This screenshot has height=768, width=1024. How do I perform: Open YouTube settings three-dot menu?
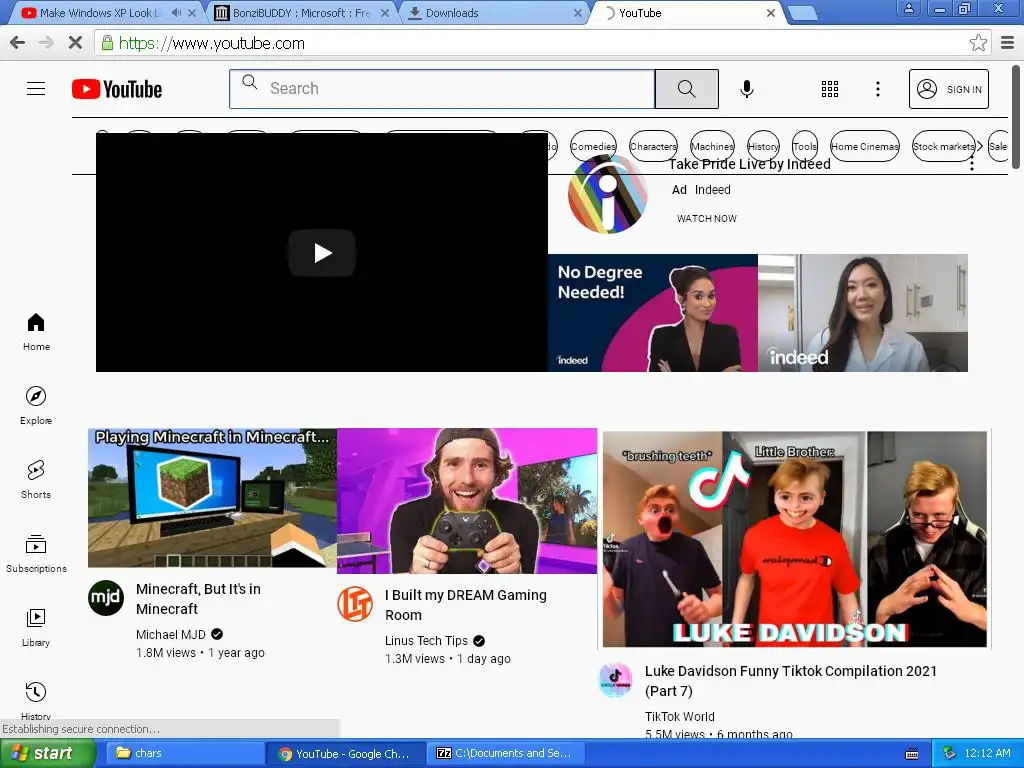878,89
